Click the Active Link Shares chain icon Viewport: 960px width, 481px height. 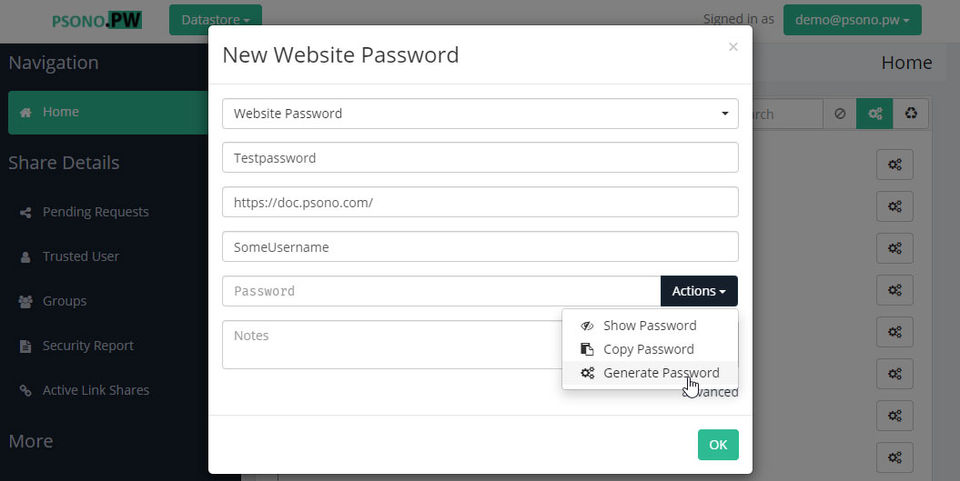coord(25,390)
